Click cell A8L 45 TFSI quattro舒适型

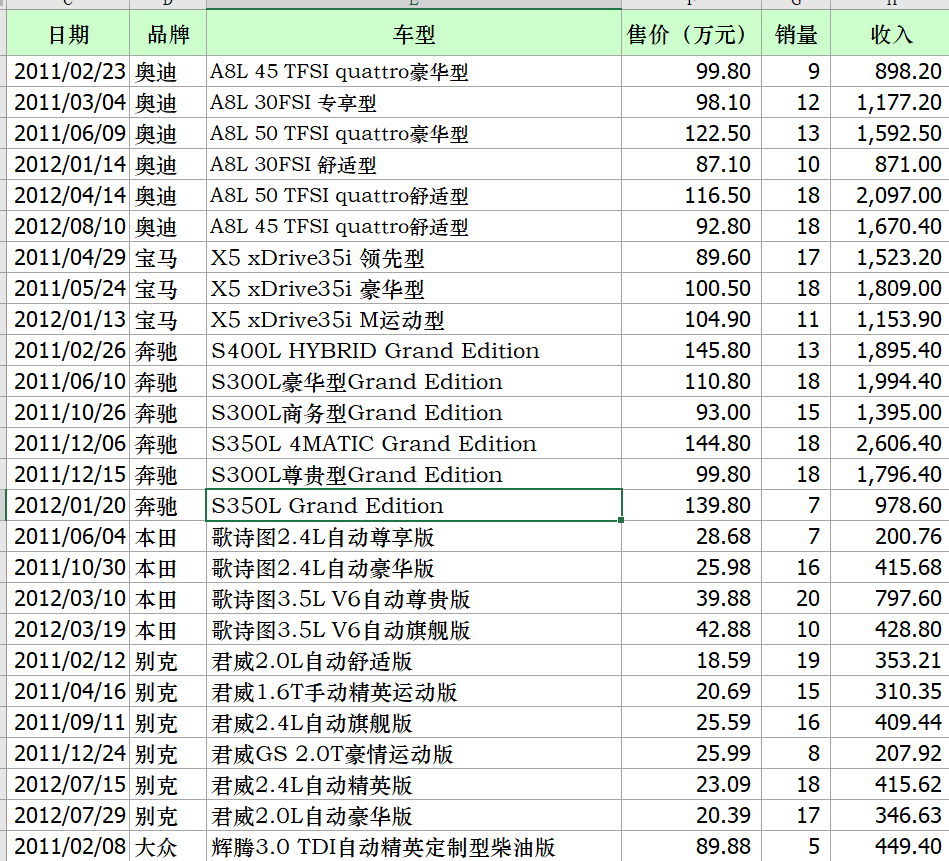tap(413, 226)
